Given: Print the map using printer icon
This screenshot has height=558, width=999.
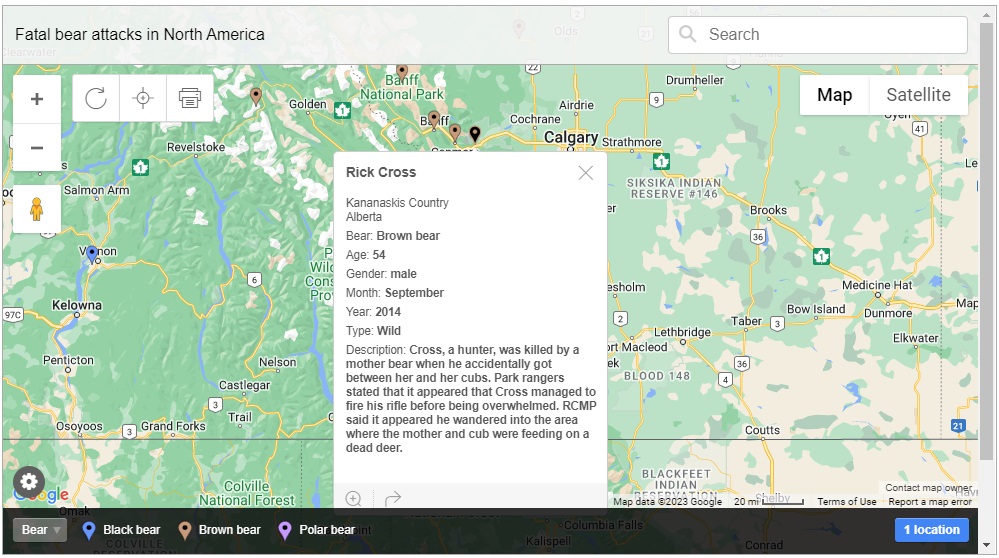Looking at the screenshot, I should pos(189,98).
